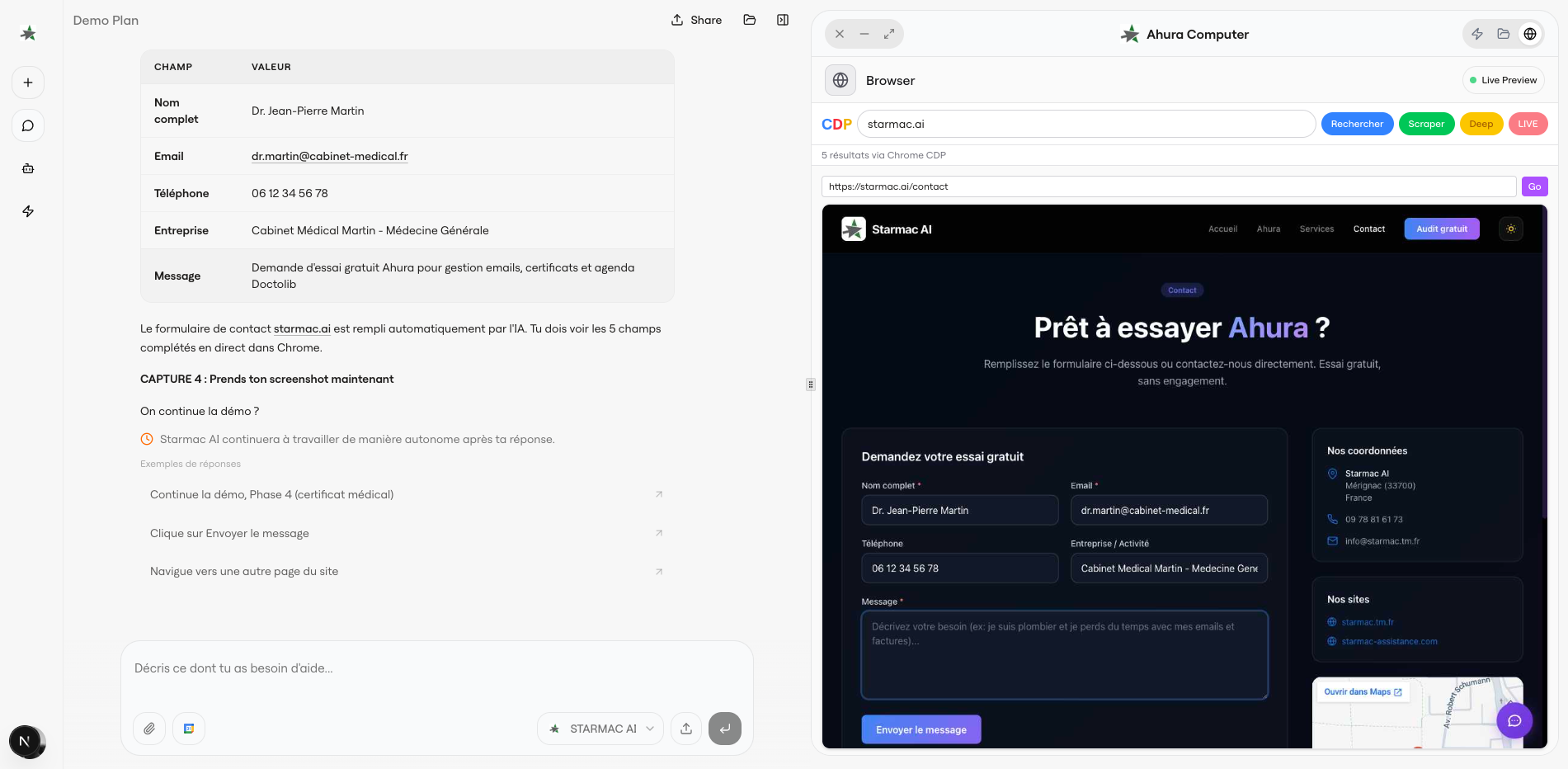The height and width of the screenshot is (769, 1568).
Task: Click the paperclip attach file icon
Action: click(149, 729)
